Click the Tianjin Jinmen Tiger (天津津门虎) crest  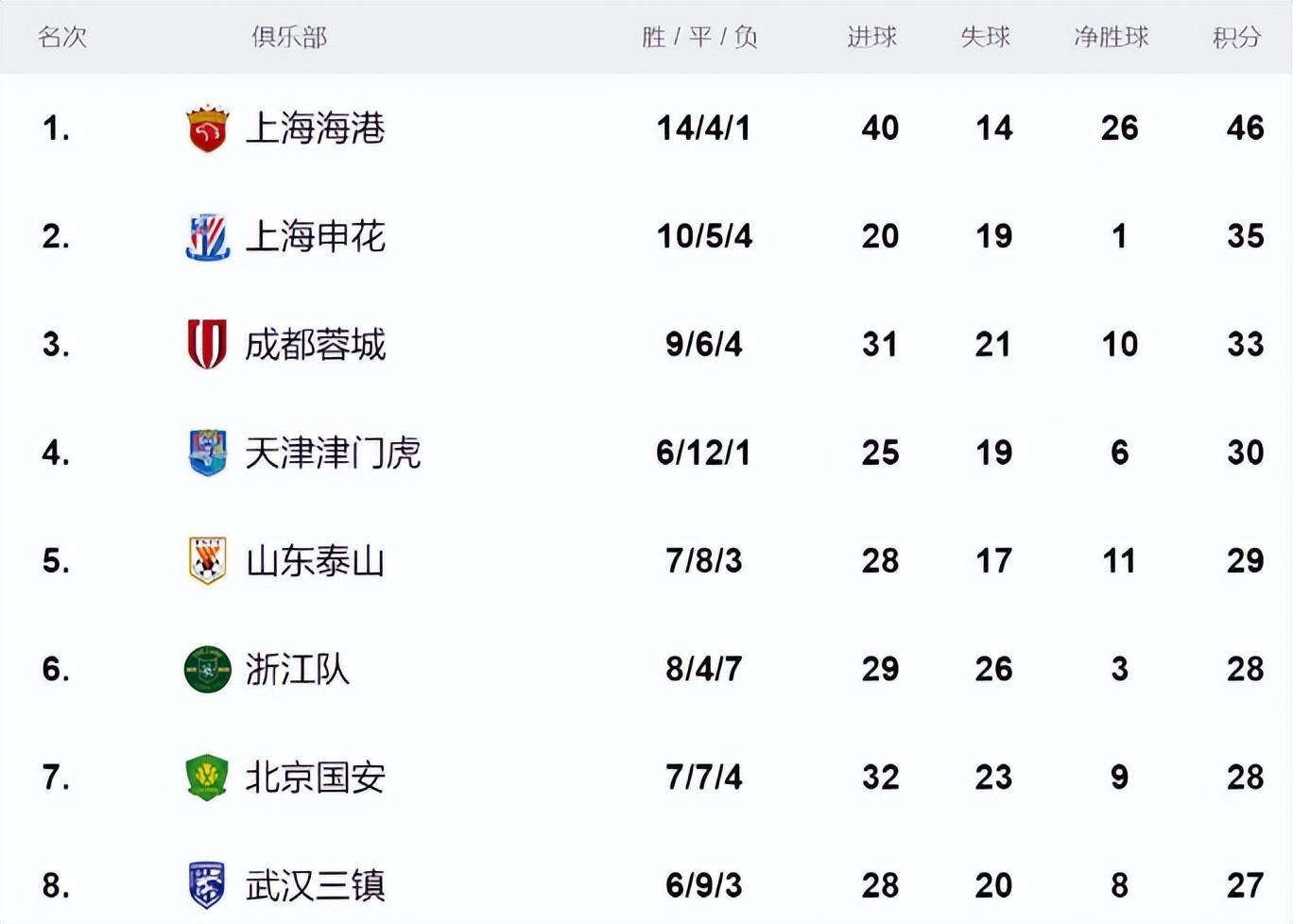207,453
